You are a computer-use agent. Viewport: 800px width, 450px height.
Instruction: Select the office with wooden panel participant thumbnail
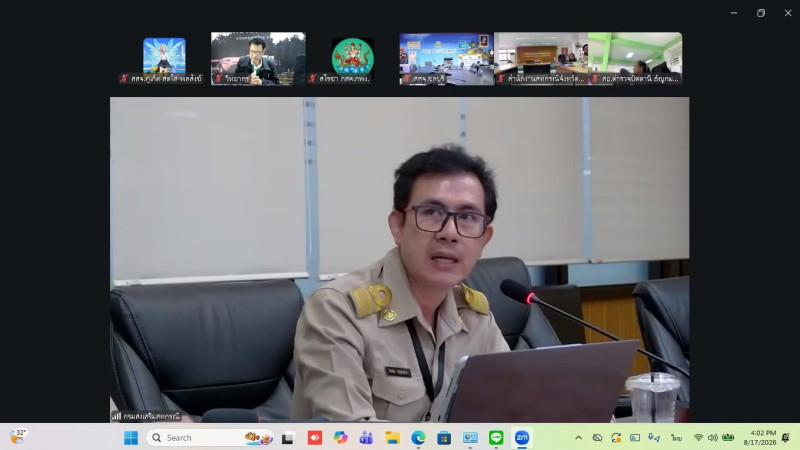541,59
